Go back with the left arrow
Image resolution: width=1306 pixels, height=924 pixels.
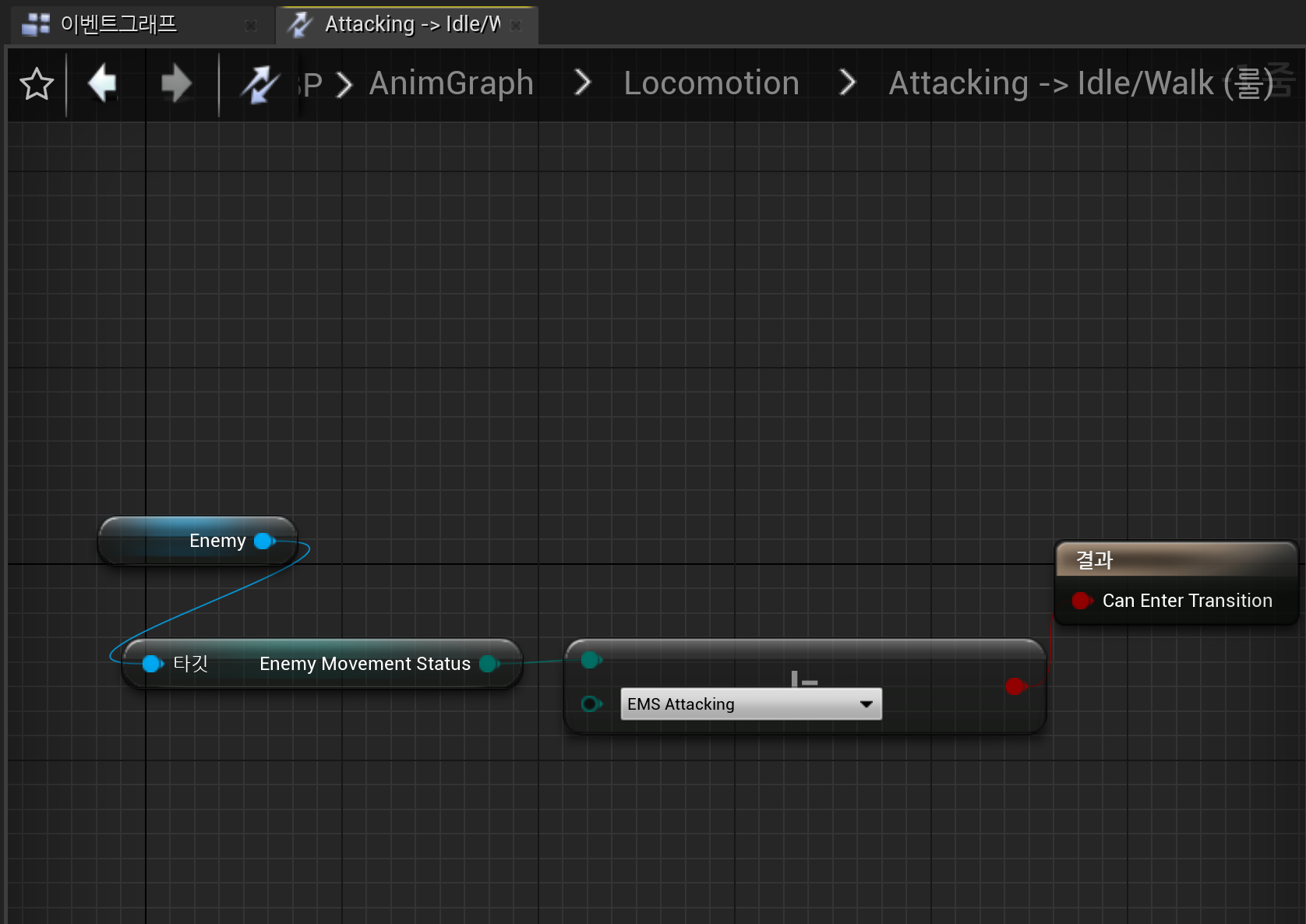(x=103, y=84)
